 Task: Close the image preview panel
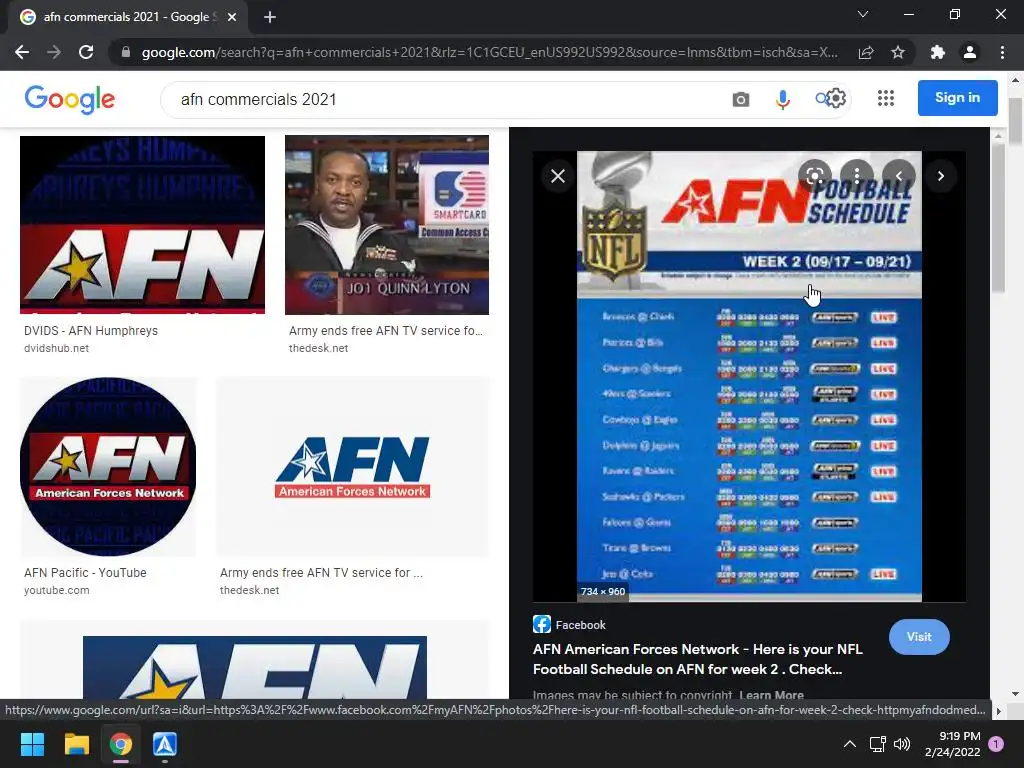click(x=558, y=176)
